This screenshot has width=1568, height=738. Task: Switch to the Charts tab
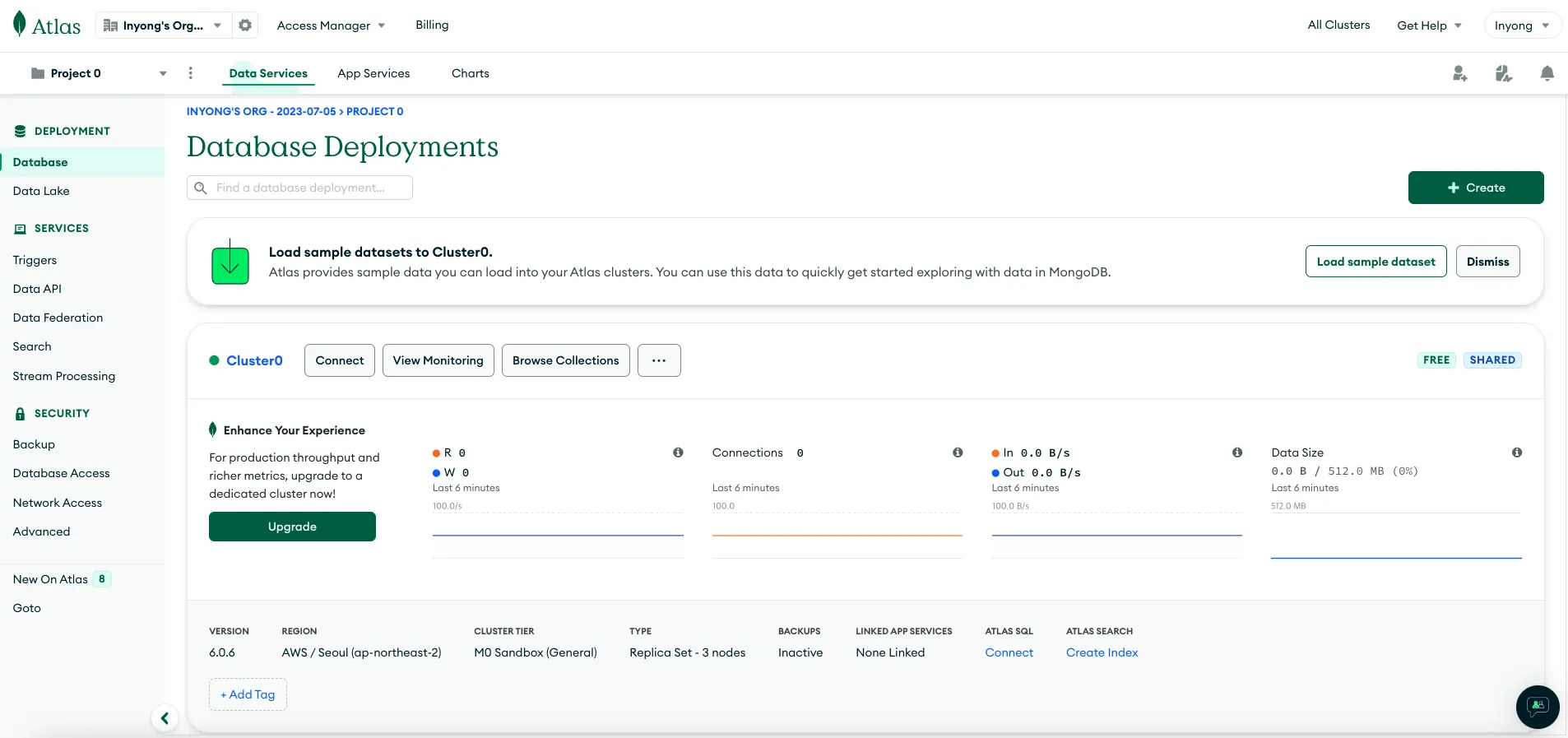click(471, 73)
